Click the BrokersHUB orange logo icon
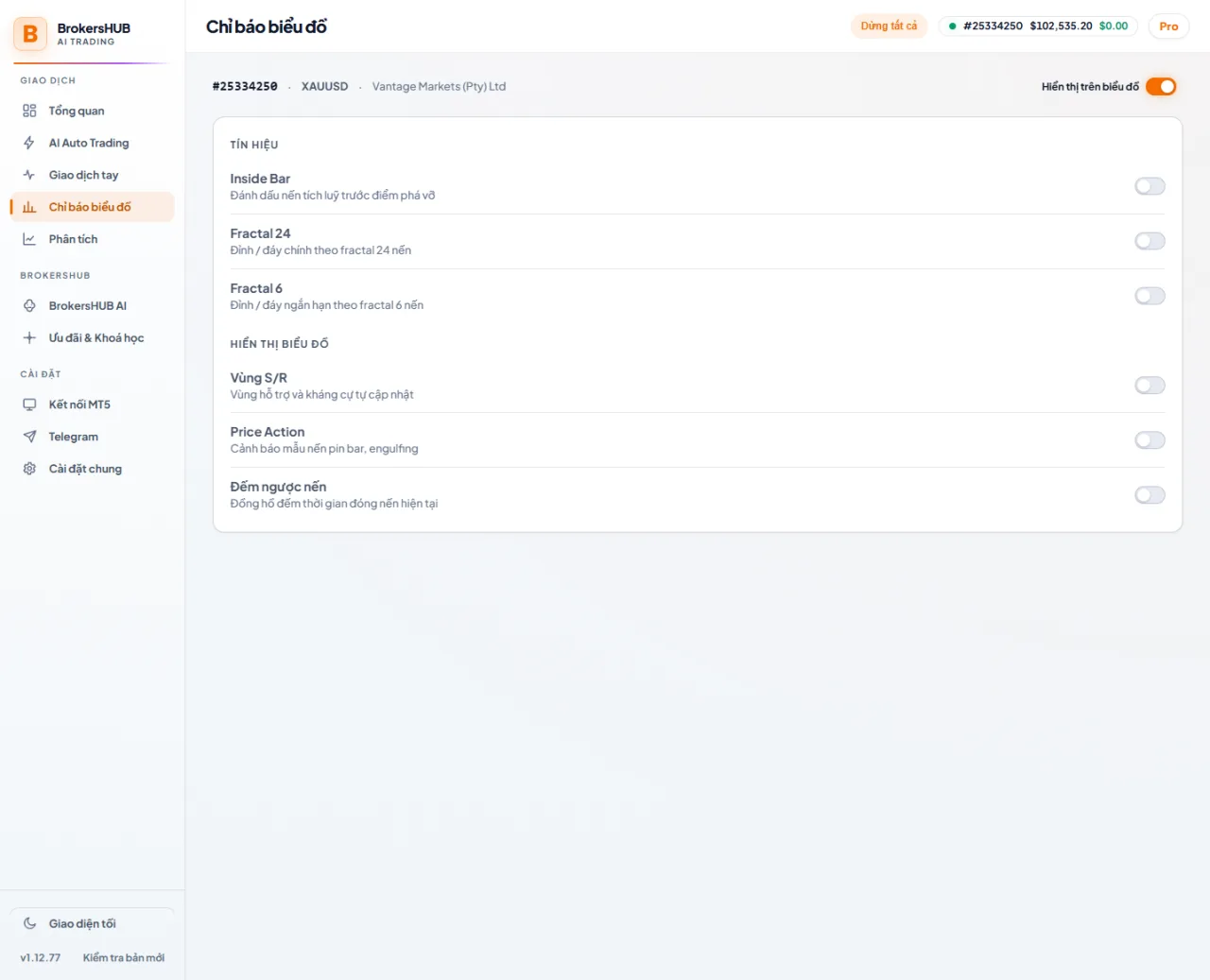The width and height of the screenshot is (1210, 980). pyautogui.click(x=30, y=34)
